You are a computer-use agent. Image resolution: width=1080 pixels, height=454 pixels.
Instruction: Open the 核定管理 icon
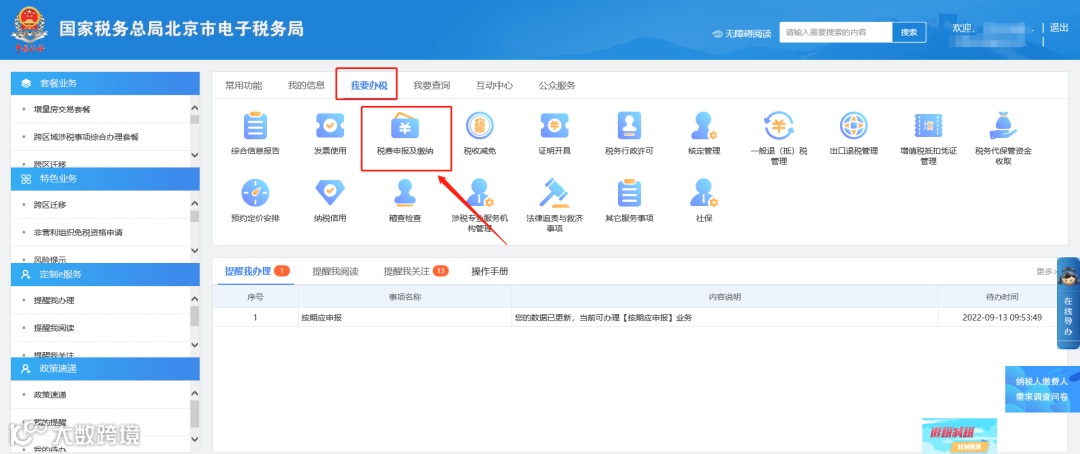704,126
